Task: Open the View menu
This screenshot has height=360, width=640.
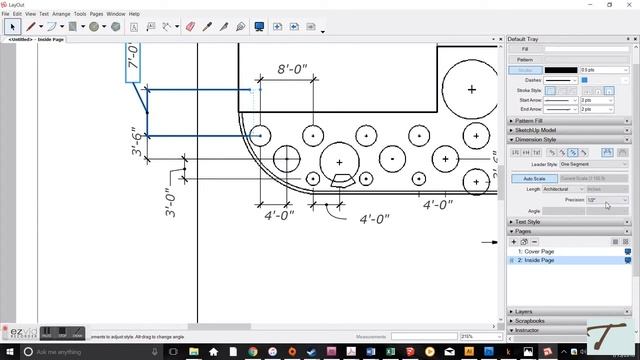Action: pos(31,14)
